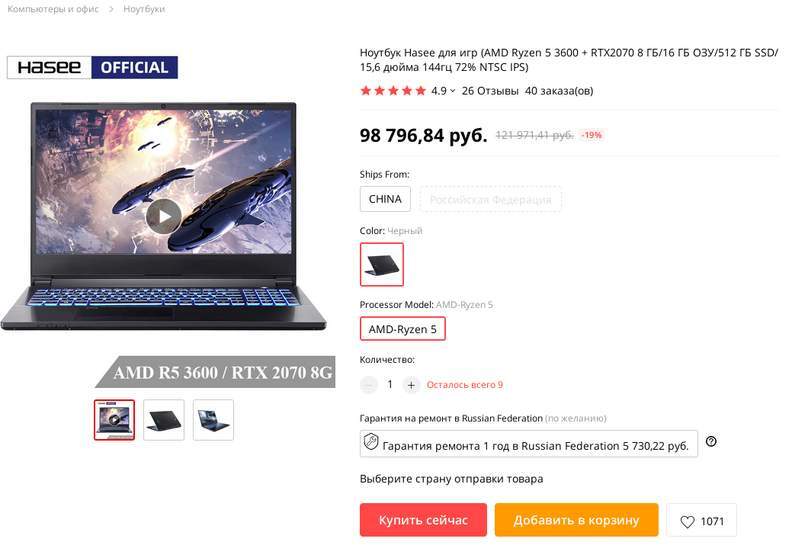Select CHINA as shipping origin
Image resolution: width=792 pixels, height=545 pixels.
pos(385,199)
